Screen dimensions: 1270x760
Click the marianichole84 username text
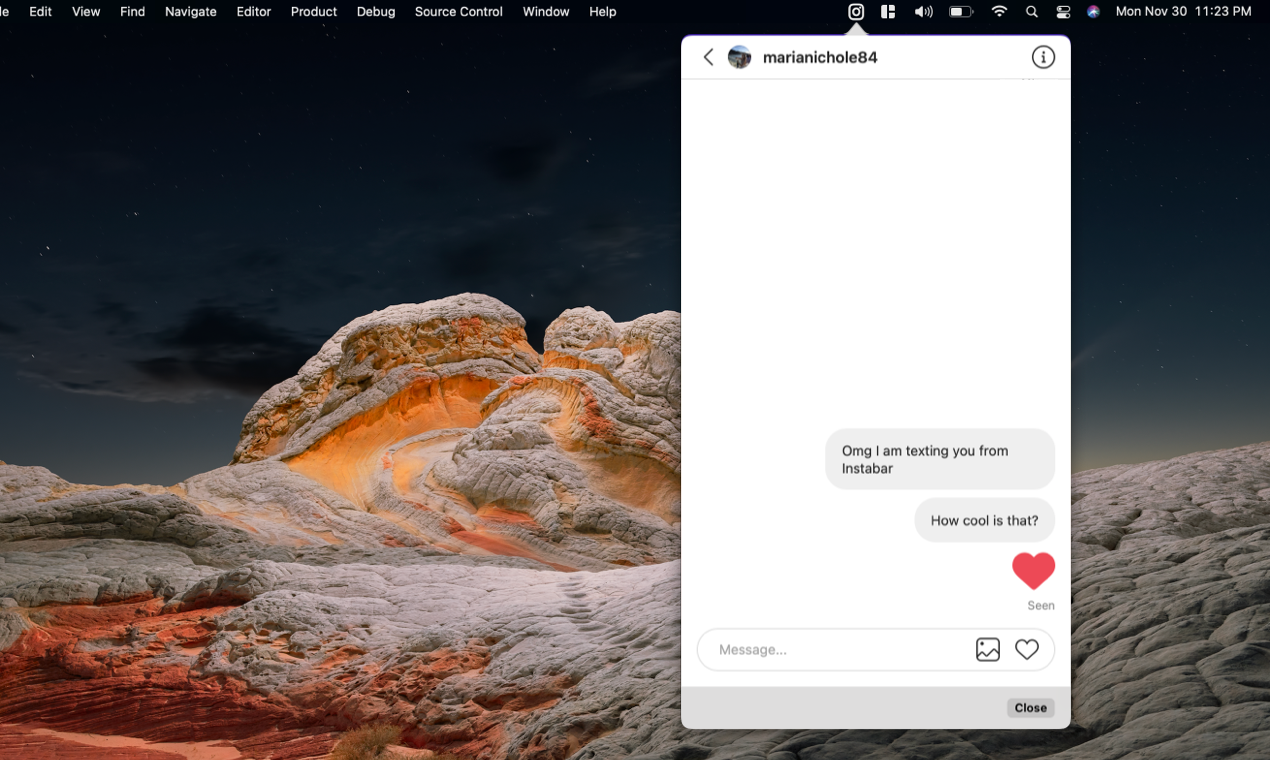820,57
